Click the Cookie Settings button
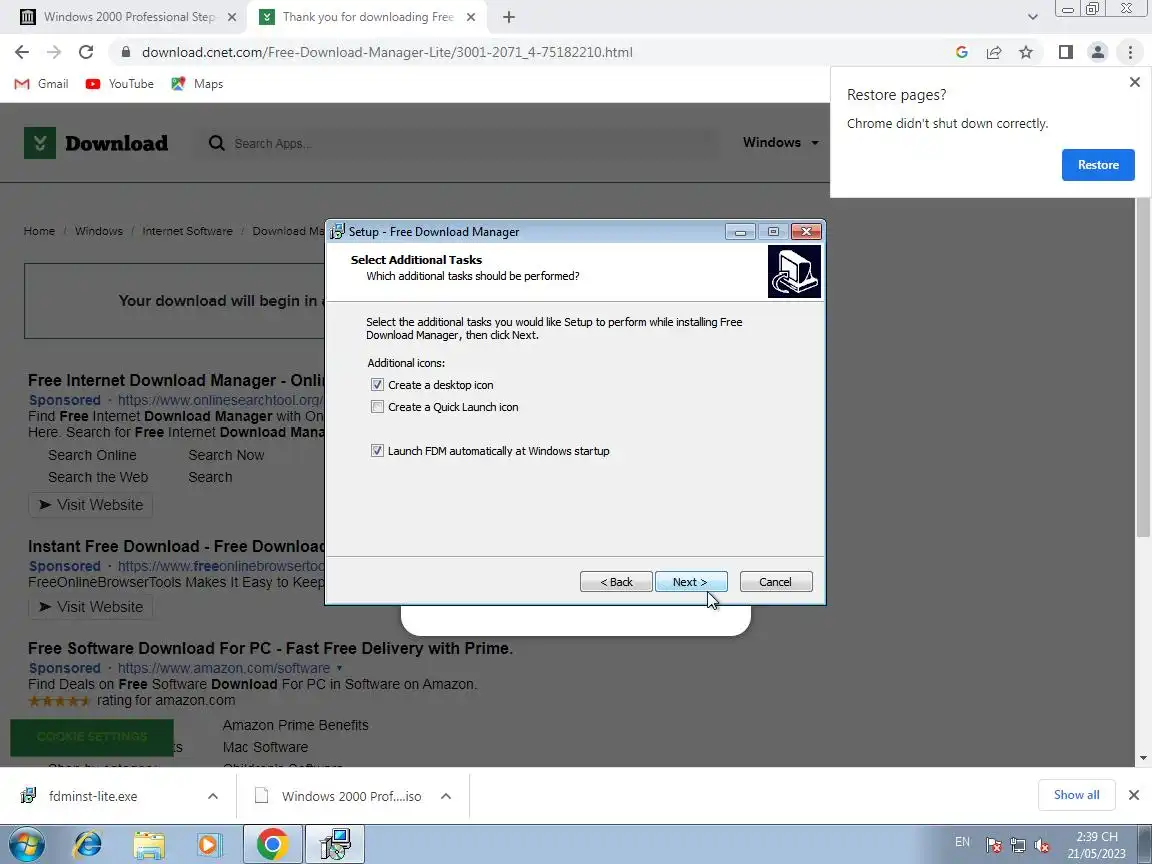Screen dimensions: 1152x864 coord(92,737)
